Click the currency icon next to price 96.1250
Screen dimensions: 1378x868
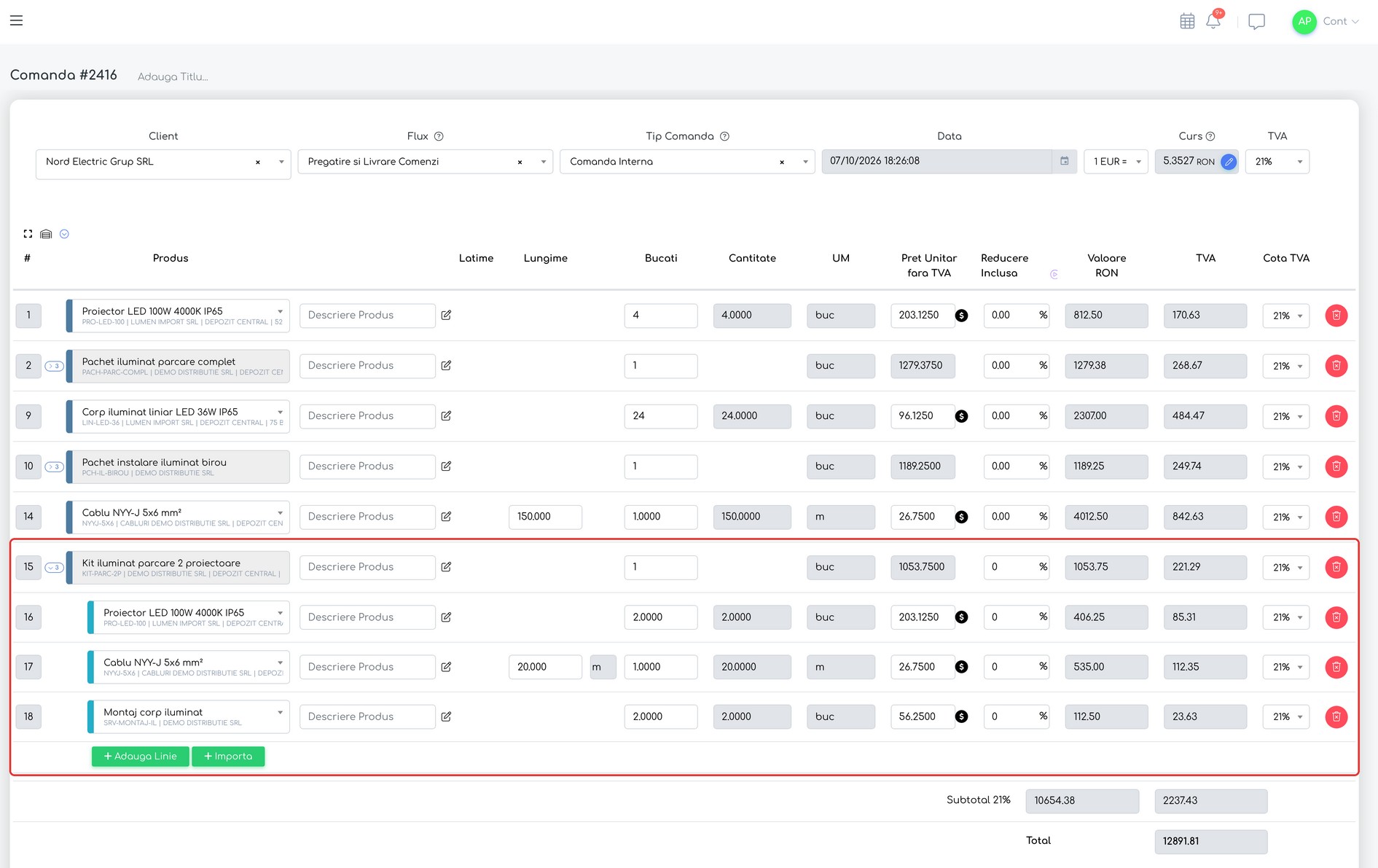961,416
